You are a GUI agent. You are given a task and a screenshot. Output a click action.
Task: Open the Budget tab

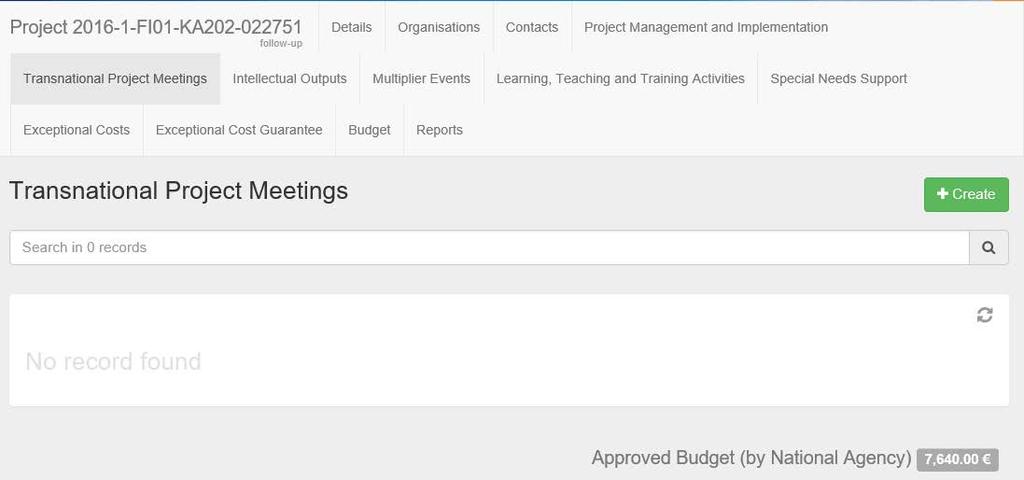(x=369, y=130)
